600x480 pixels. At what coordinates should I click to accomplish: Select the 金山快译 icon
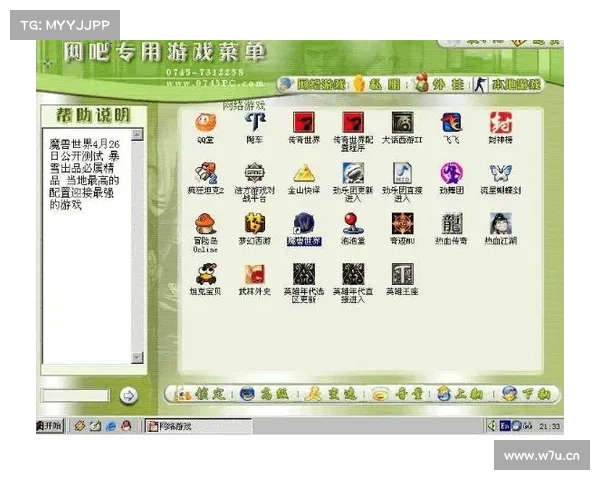pyautogui.click(x=304, y=173)
